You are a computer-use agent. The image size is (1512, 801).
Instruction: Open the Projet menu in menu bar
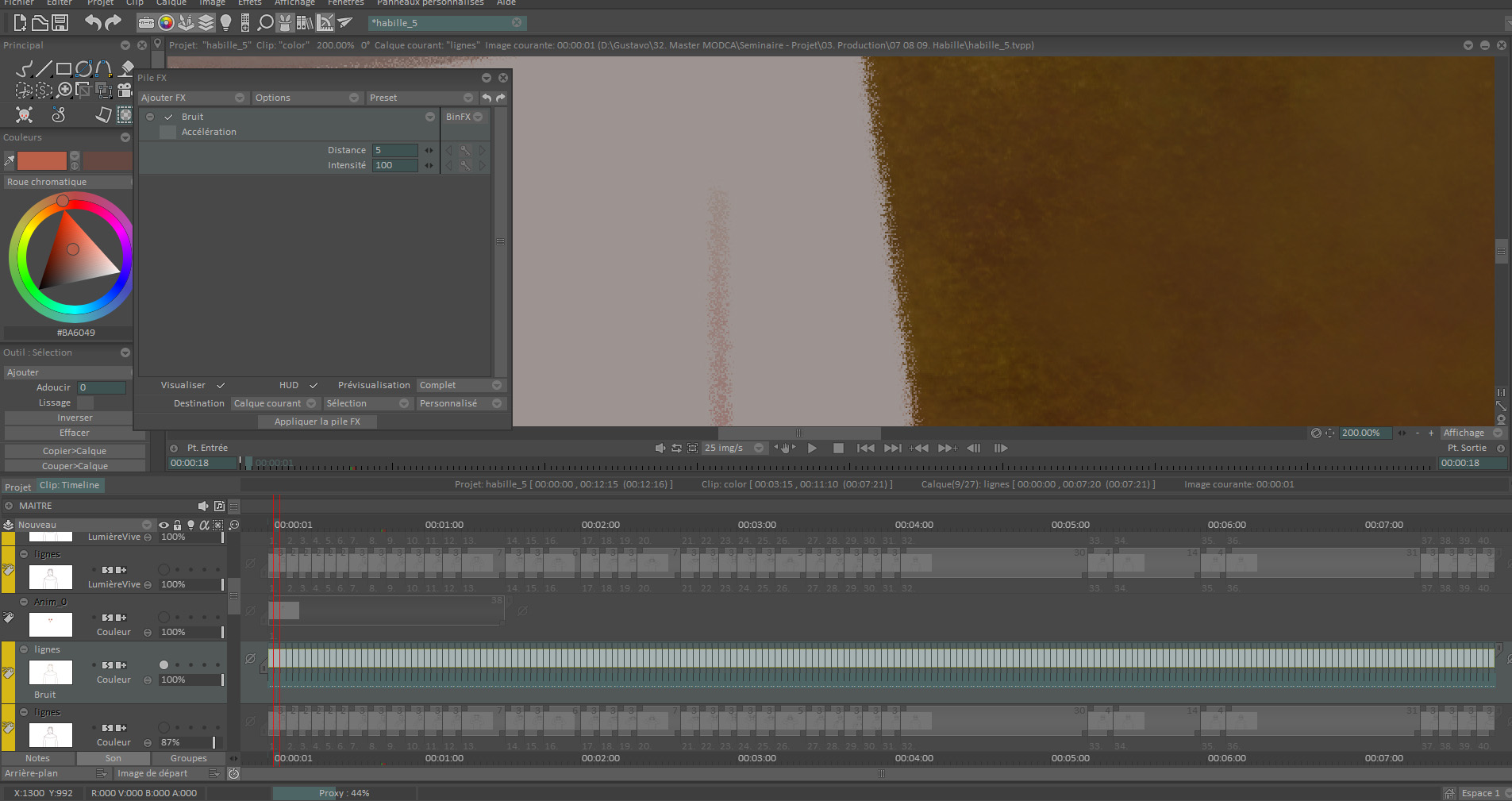101,3
